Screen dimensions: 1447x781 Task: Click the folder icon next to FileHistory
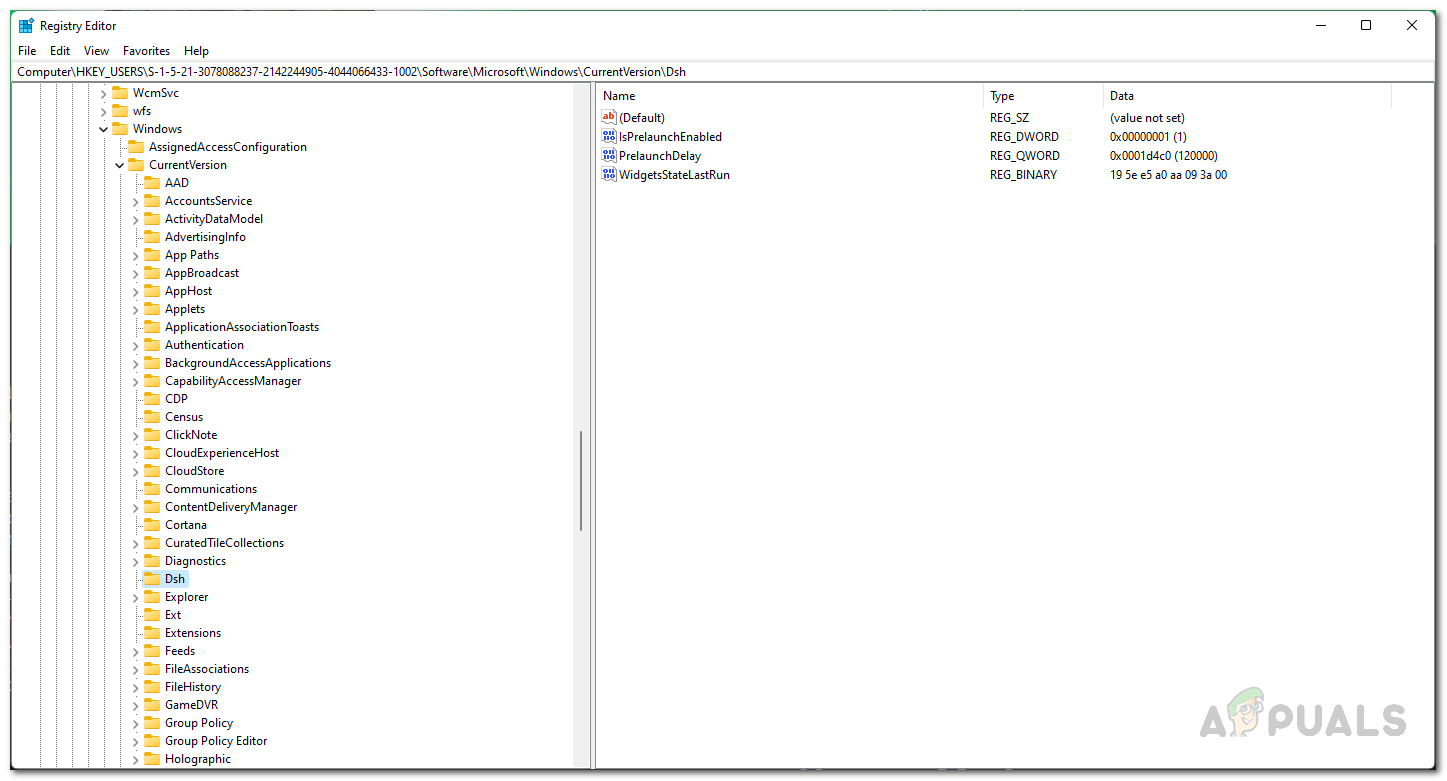coord(152,687)
